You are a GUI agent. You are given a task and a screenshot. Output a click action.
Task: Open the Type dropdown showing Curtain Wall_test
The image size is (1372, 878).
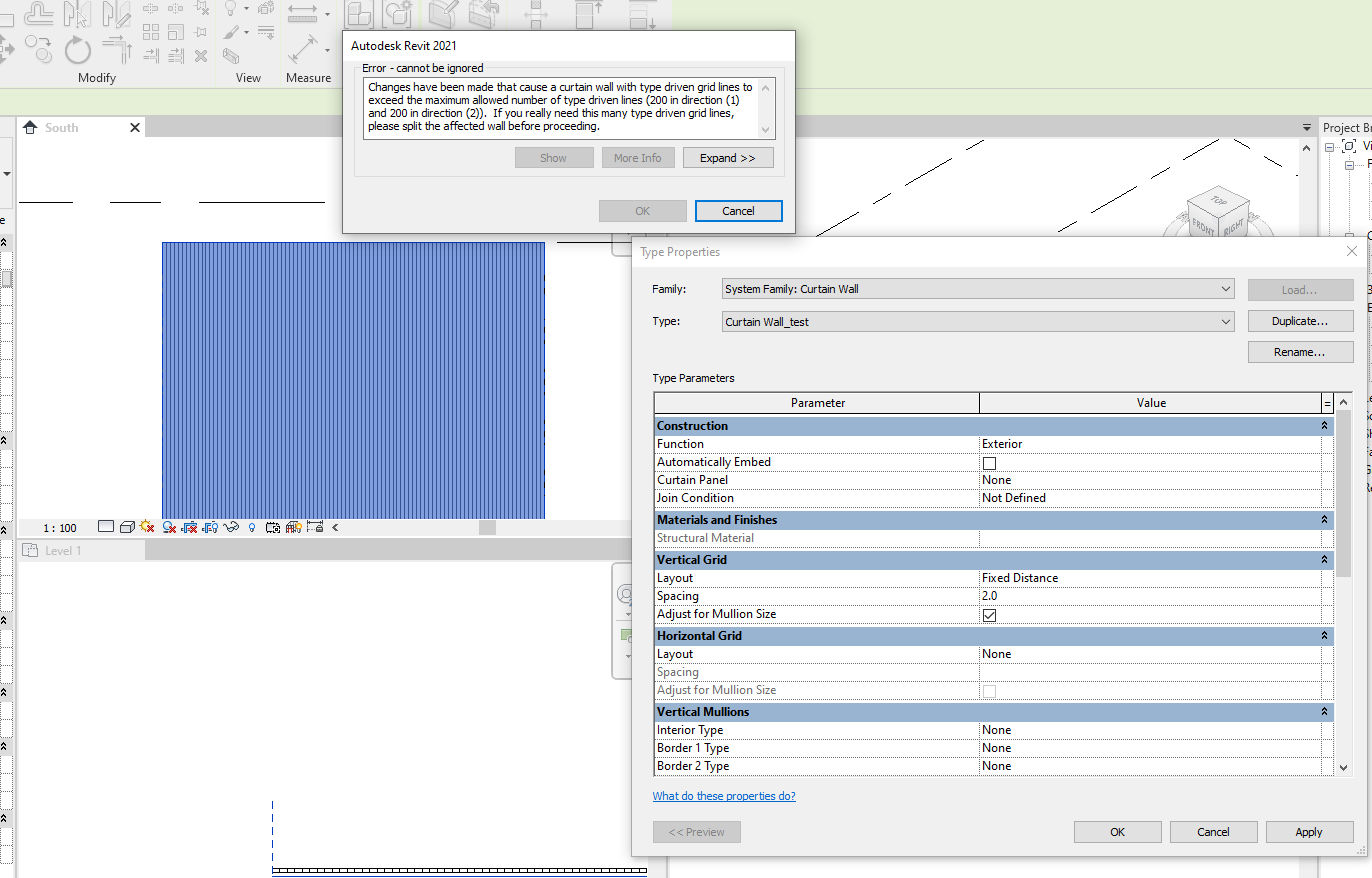[1228, 320]
